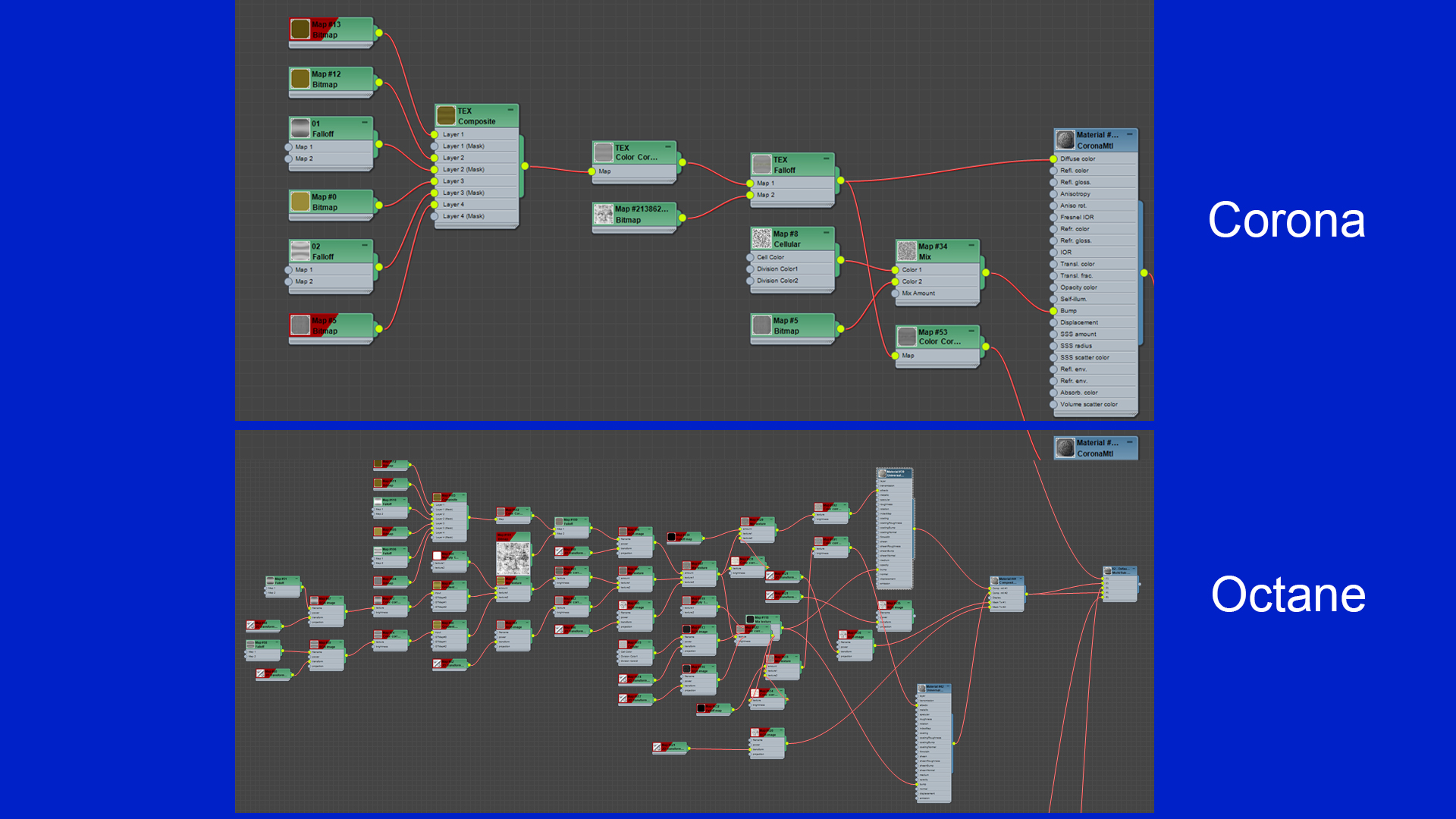Viewport: 1456px width, 819px height.
Task: Click the TEX Color Correction node thumbnail
Action: click(604, 152)
